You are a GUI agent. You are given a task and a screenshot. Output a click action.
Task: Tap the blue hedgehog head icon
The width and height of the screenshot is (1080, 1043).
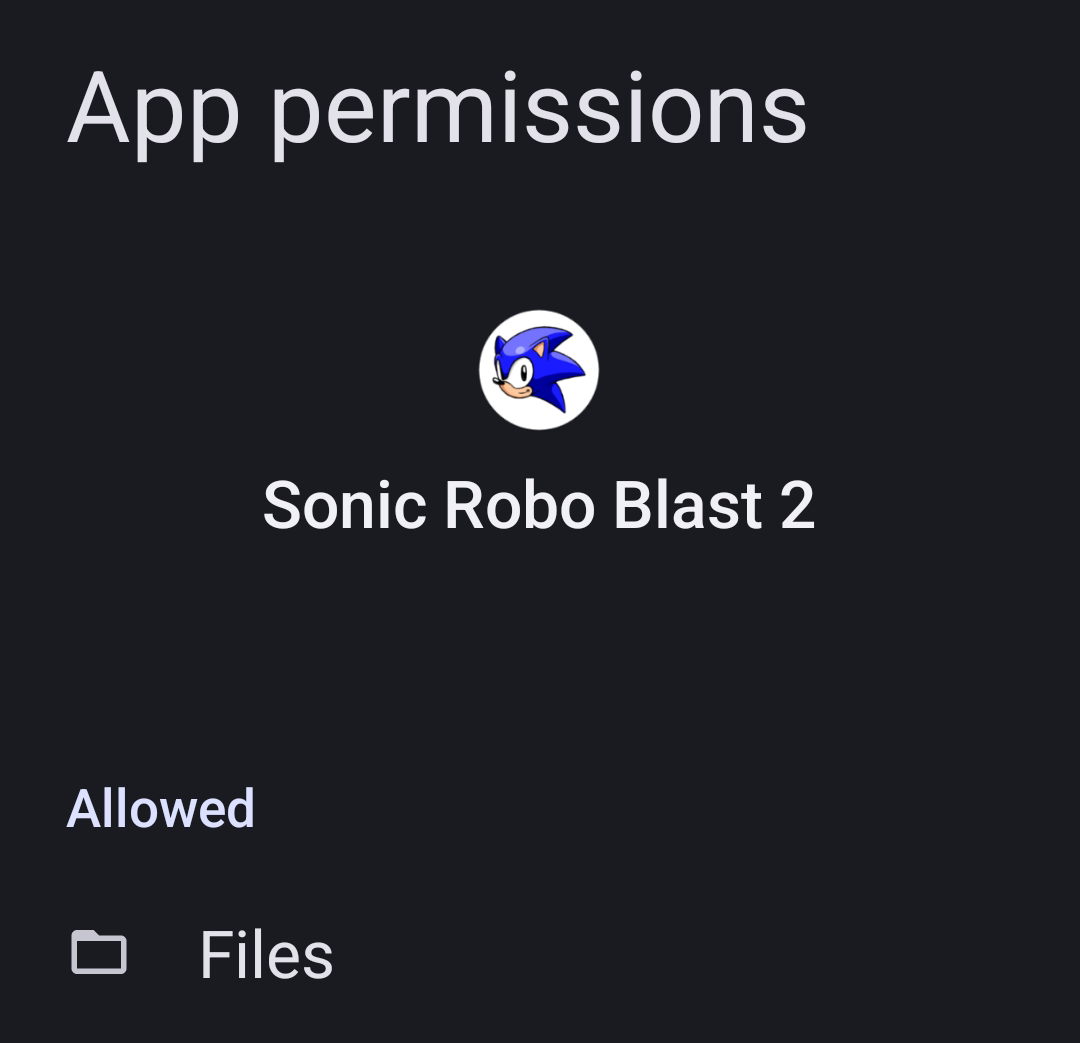[539, 370]
